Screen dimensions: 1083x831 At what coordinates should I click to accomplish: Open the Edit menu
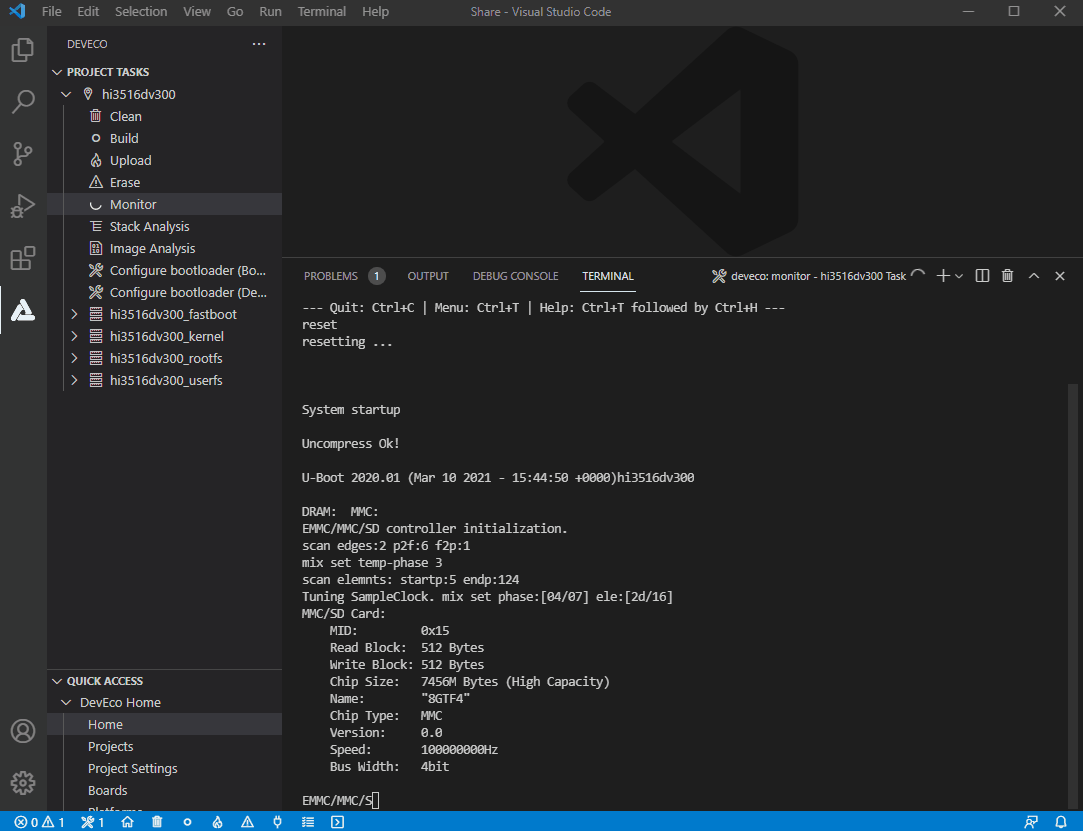(88, 12)
